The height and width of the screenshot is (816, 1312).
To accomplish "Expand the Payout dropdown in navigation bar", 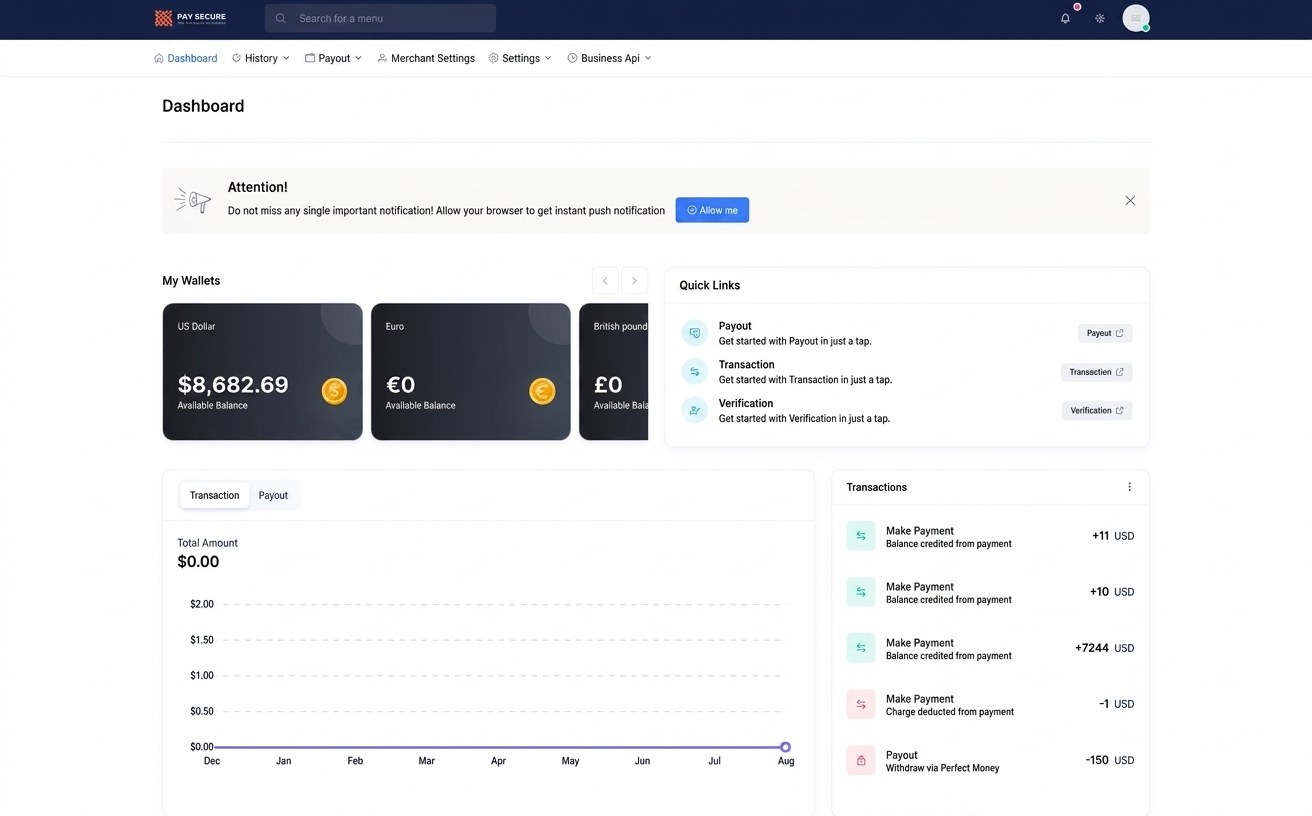I will pos(334,58).
